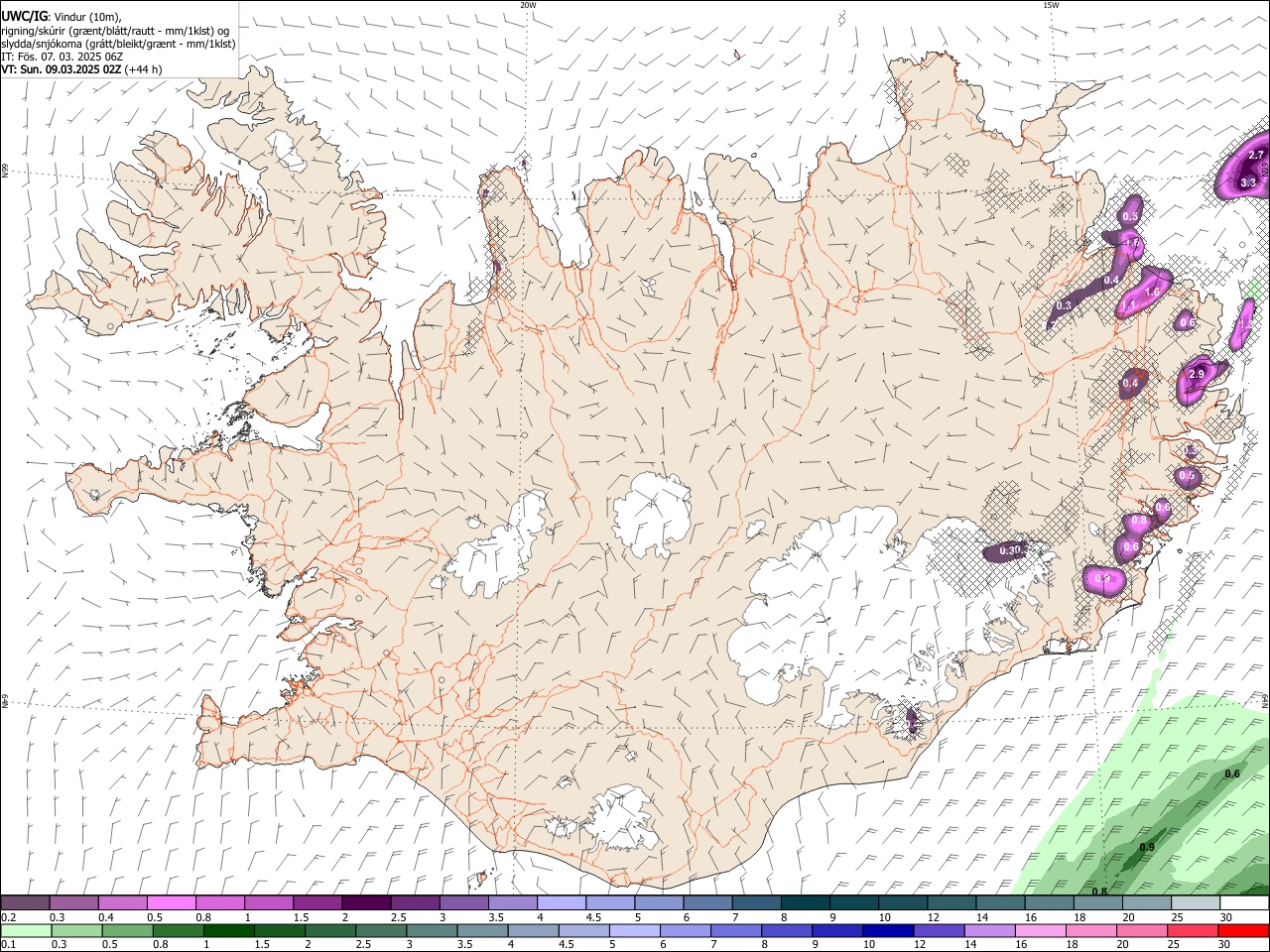1270x952 pixels.
Task: Pick the purple-blue 12 swatch in lower legend
Action: pyautogui.click(x=939, y=930)
